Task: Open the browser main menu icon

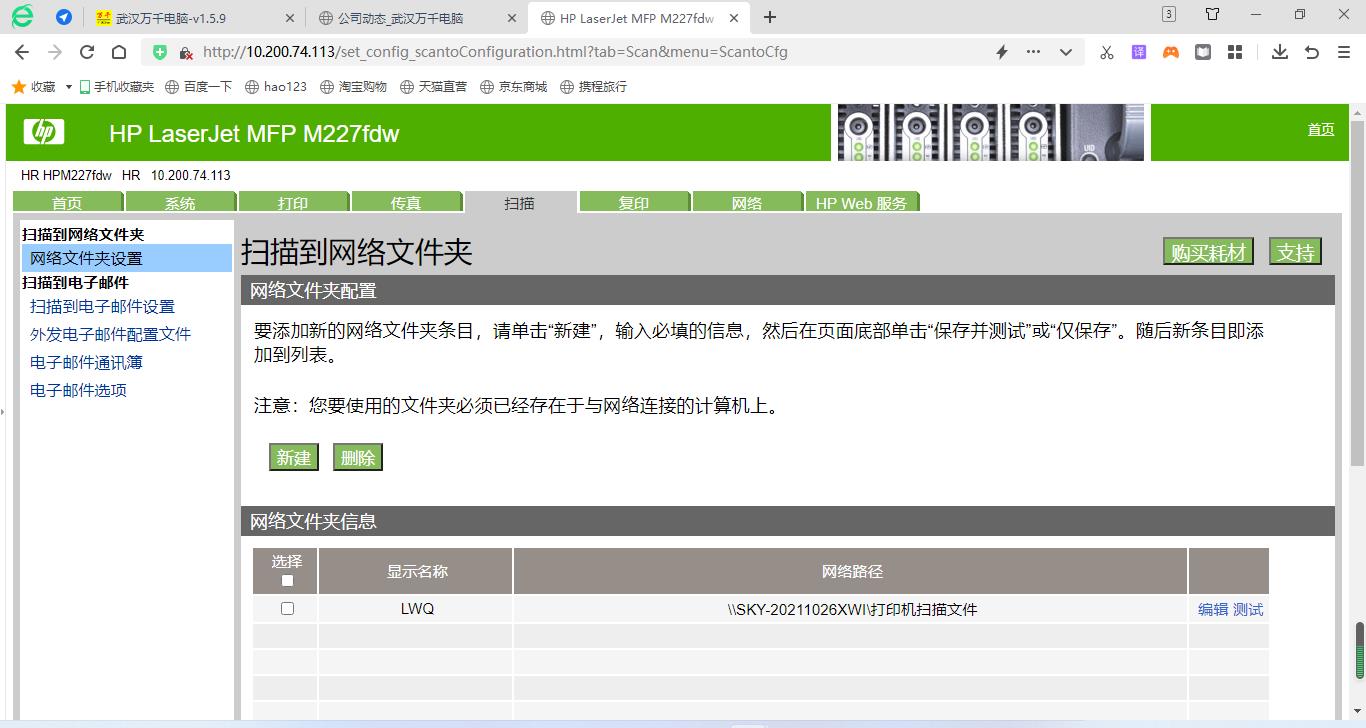Action: [x=1344, y=52]
